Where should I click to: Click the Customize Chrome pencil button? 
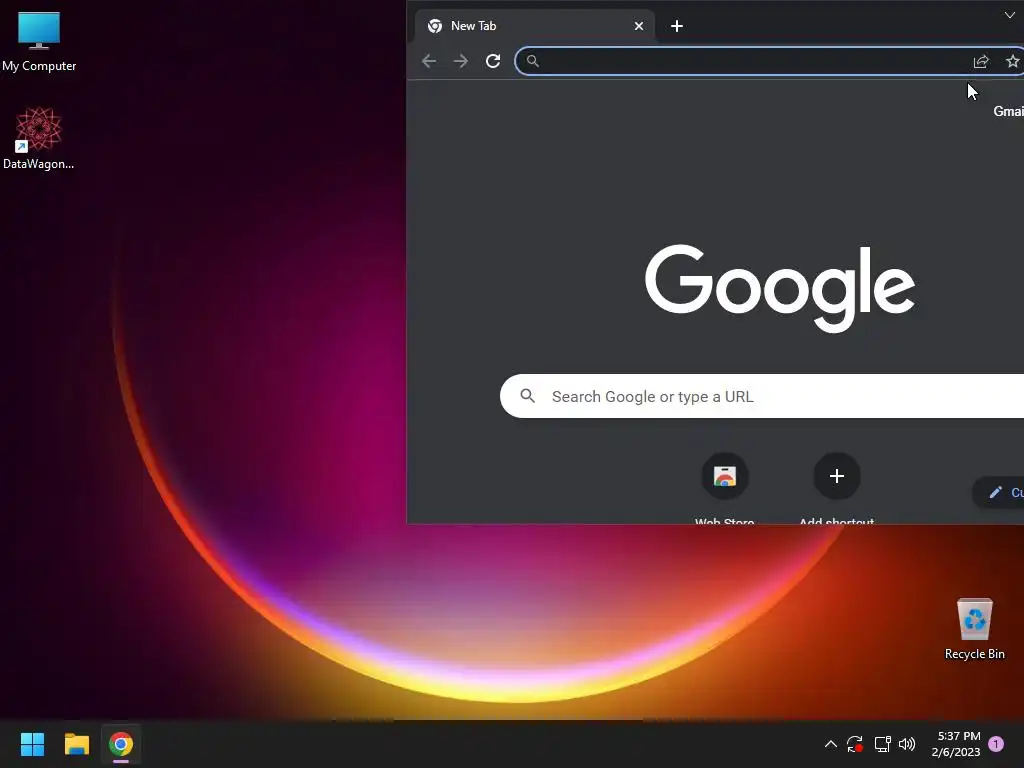point(999,492)
